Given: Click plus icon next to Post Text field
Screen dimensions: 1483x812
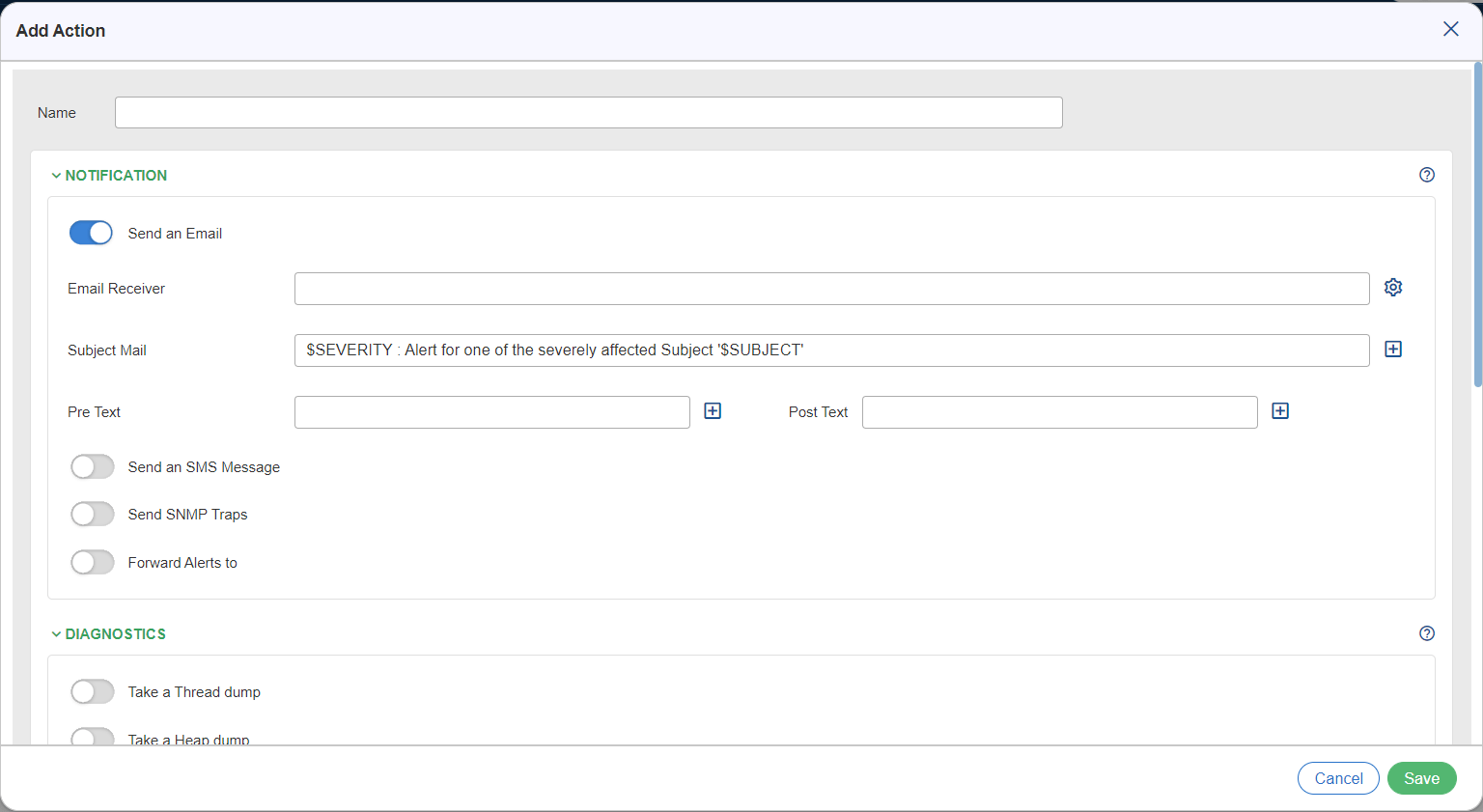Looking at the screenshot, I should tap(1280, 411).
